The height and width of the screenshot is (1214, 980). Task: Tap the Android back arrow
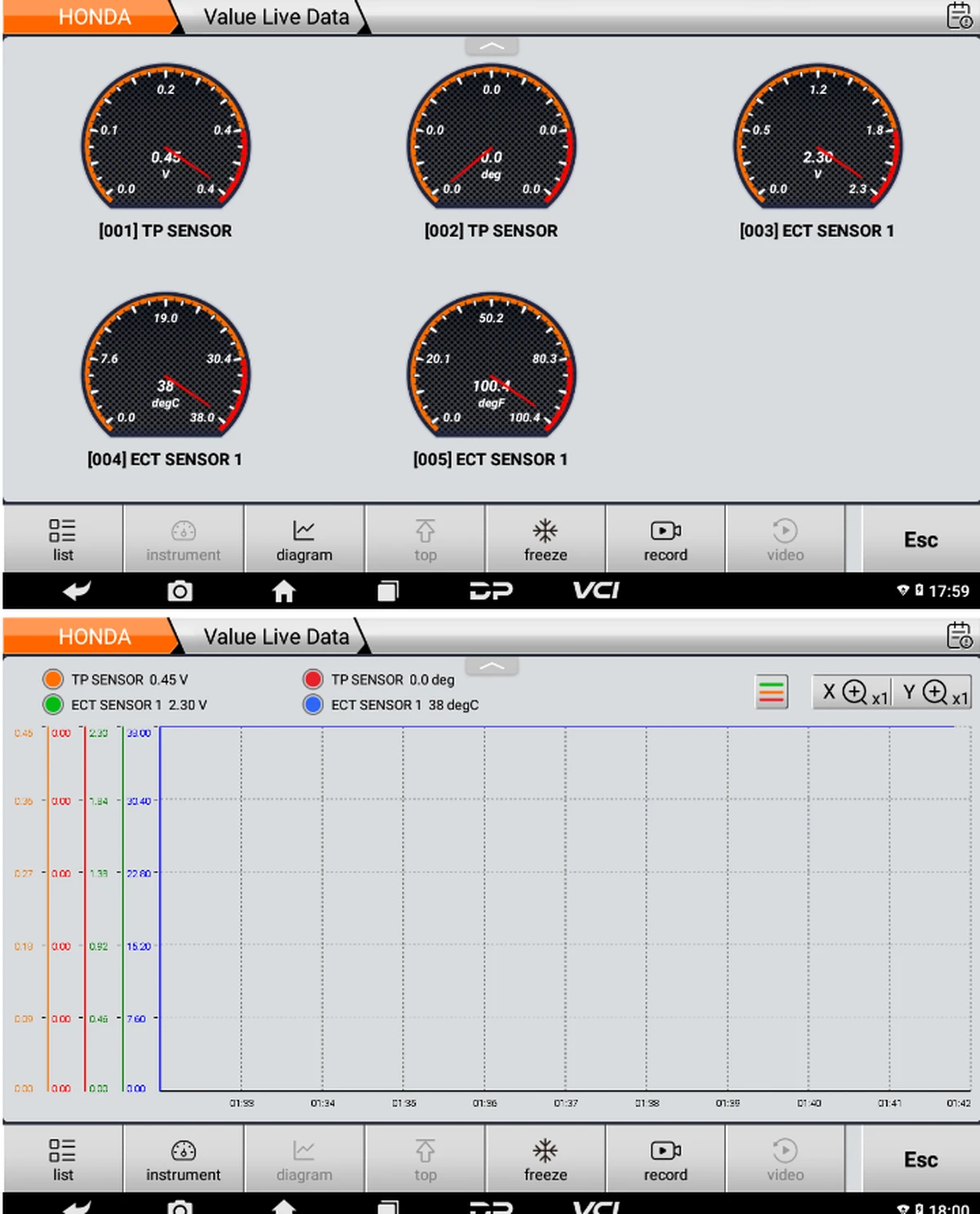78,591
